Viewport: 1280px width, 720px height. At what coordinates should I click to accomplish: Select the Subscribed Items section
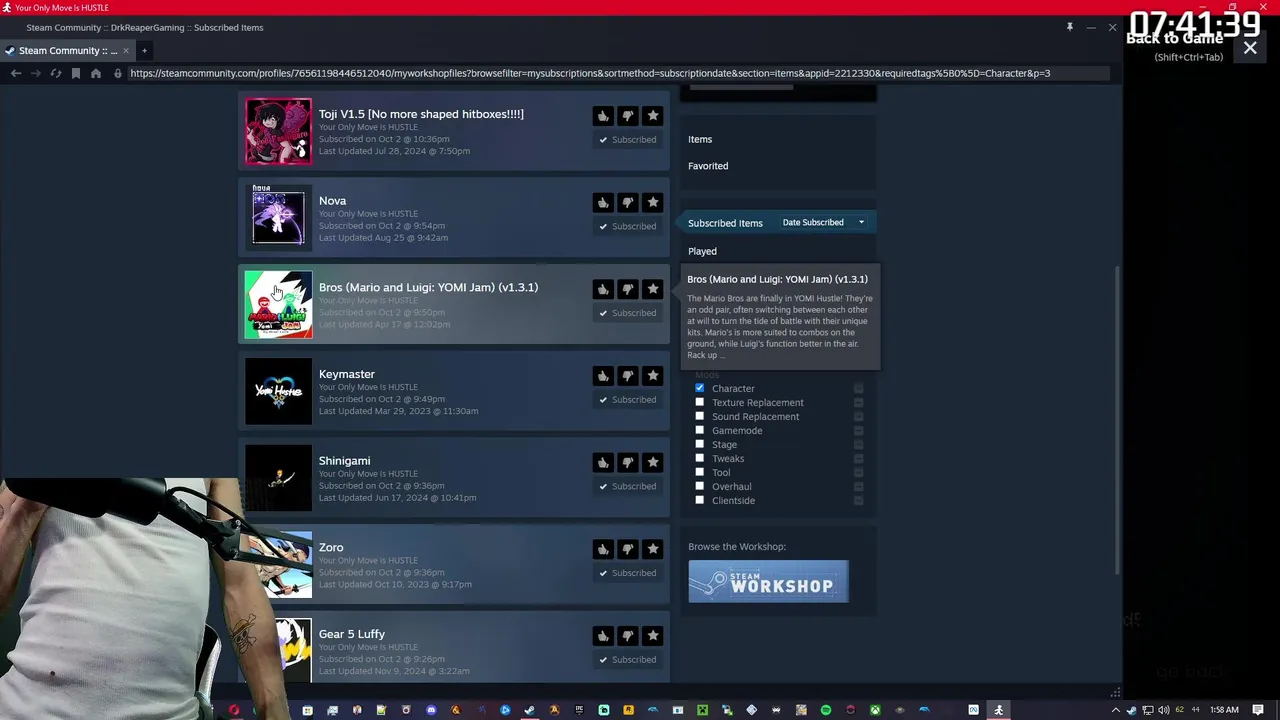point(725,223)
